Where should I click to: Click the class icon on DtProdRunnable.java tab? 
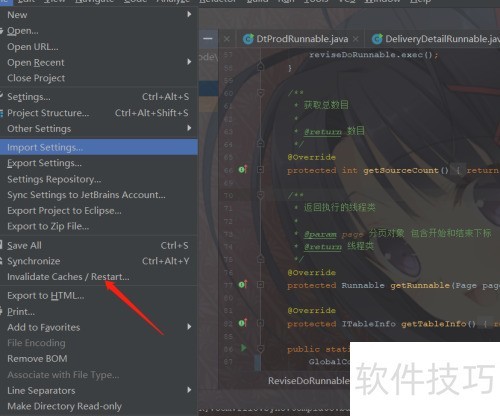tap(248, 39)
